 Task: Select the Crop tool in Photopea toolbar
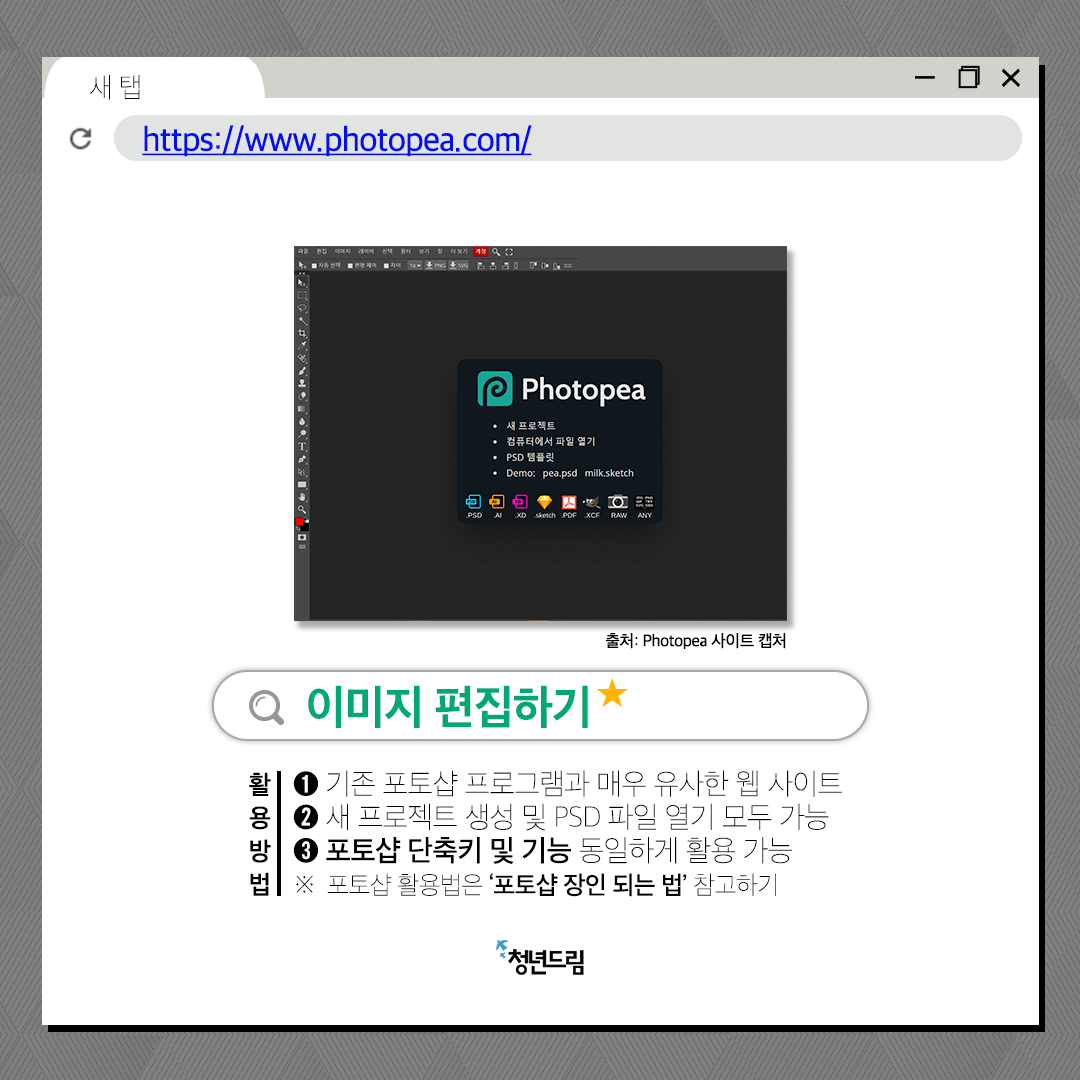click(x=302, y=333)
